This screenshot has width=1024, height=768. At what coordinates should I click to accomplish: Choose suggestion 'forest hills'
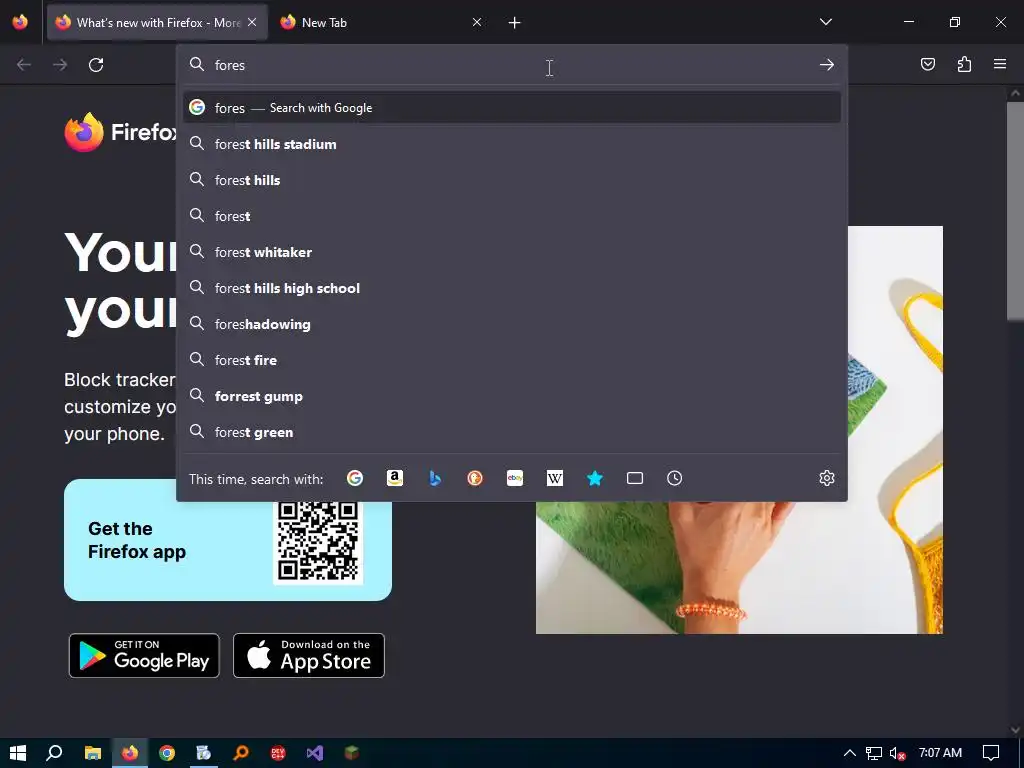tap(512, 180)
